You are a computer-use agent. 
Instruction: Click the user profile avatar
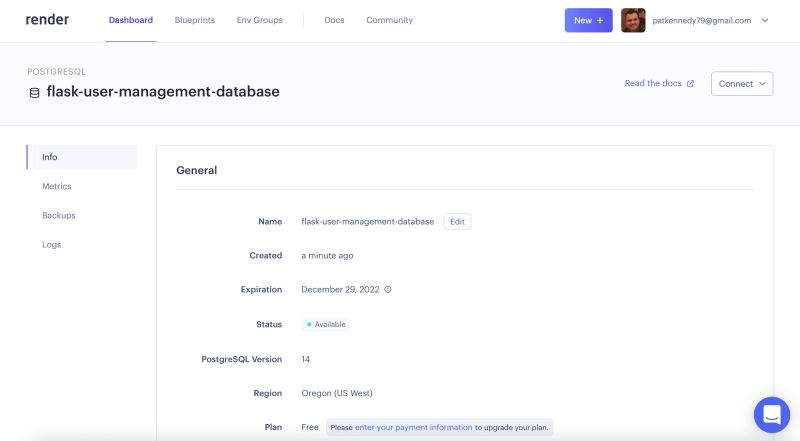point(633,20)
